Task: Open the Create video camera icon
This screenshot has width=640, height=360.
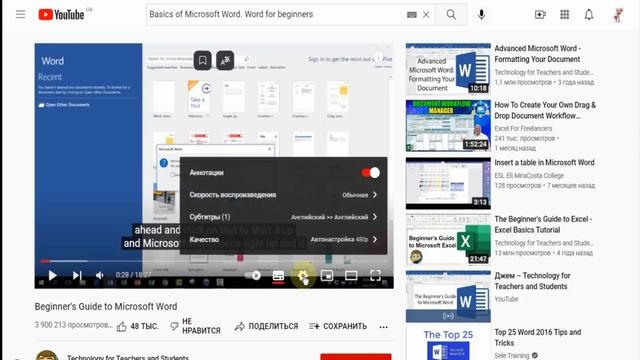Action: pos(540,15)
